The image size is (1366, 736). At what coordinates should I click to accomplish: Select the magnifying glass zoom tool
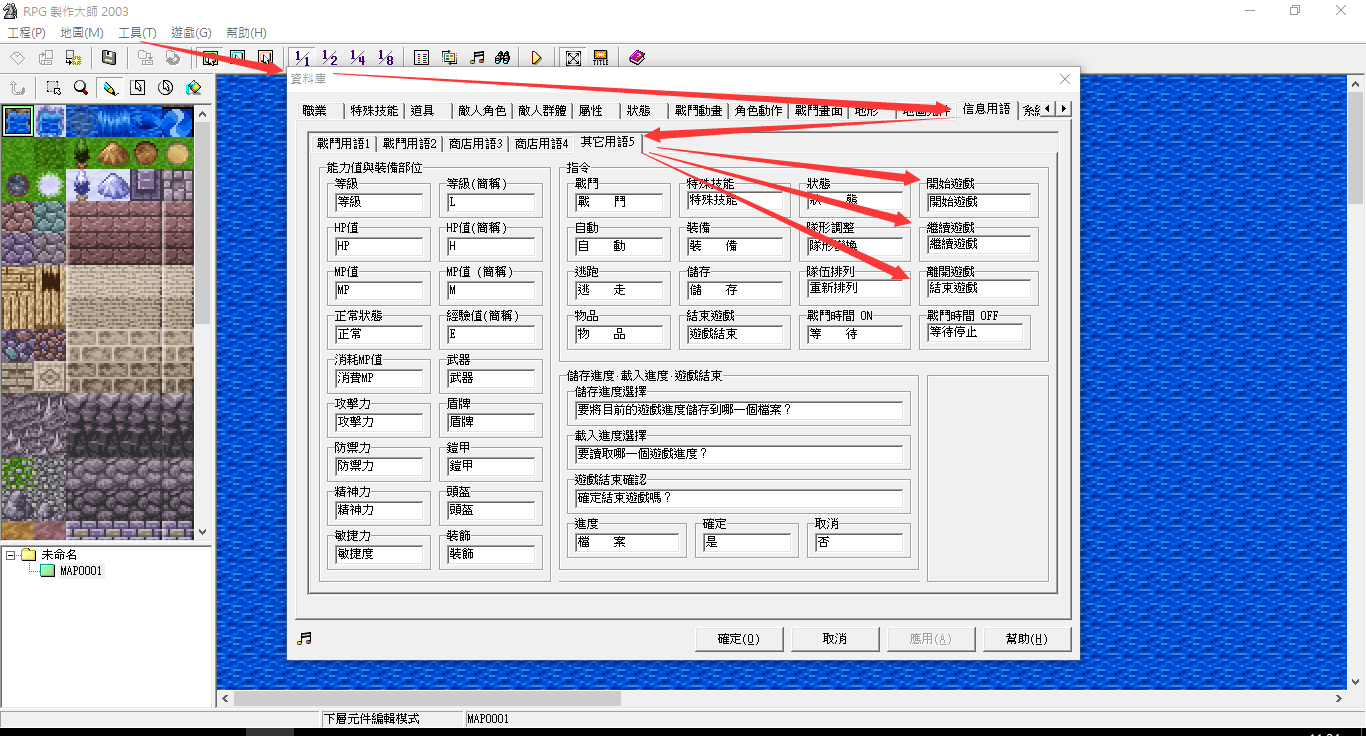click(x=81, y=88)
